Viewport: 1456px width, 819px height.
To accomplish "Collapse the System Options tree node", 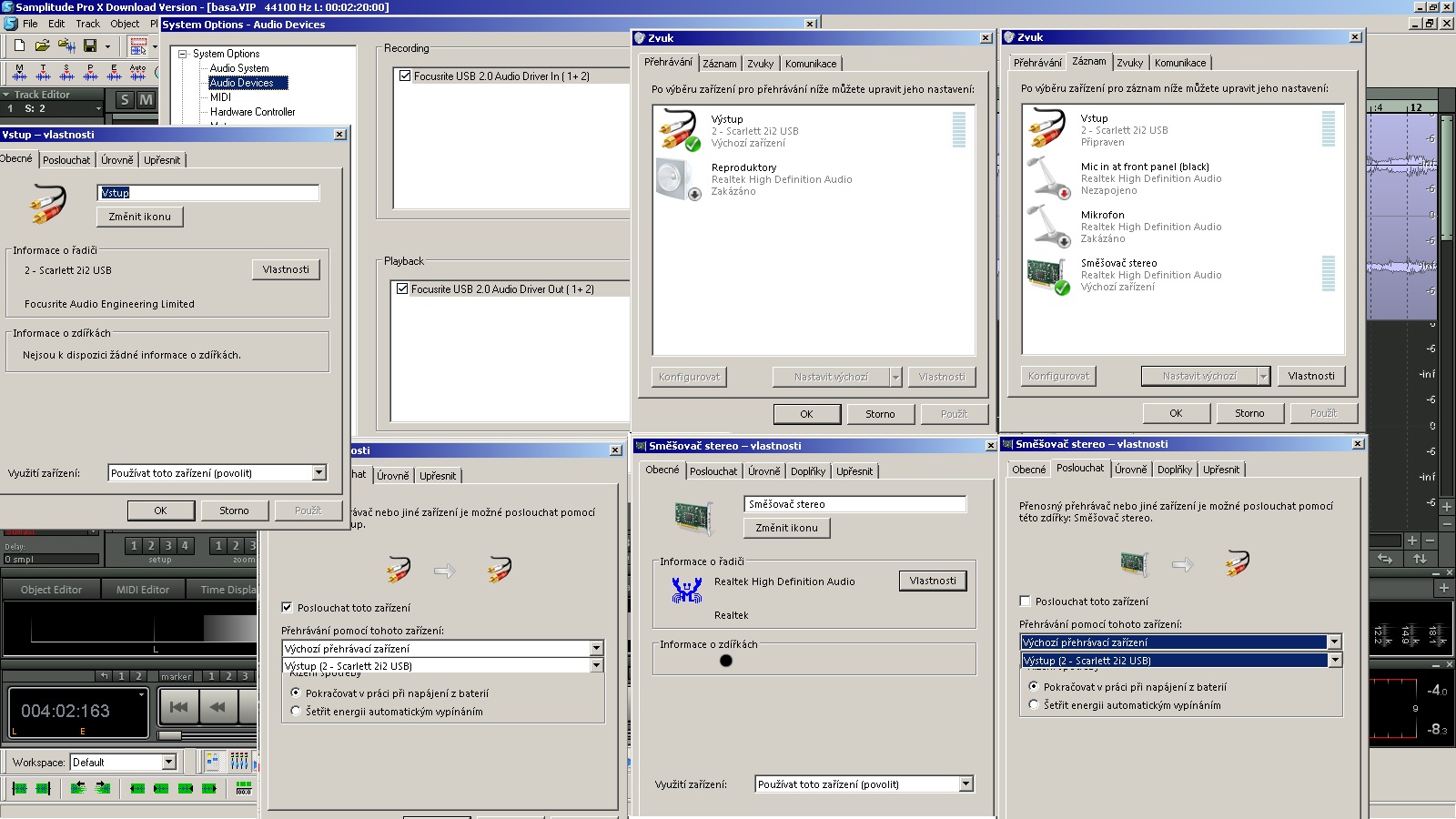I will point(183,54).
